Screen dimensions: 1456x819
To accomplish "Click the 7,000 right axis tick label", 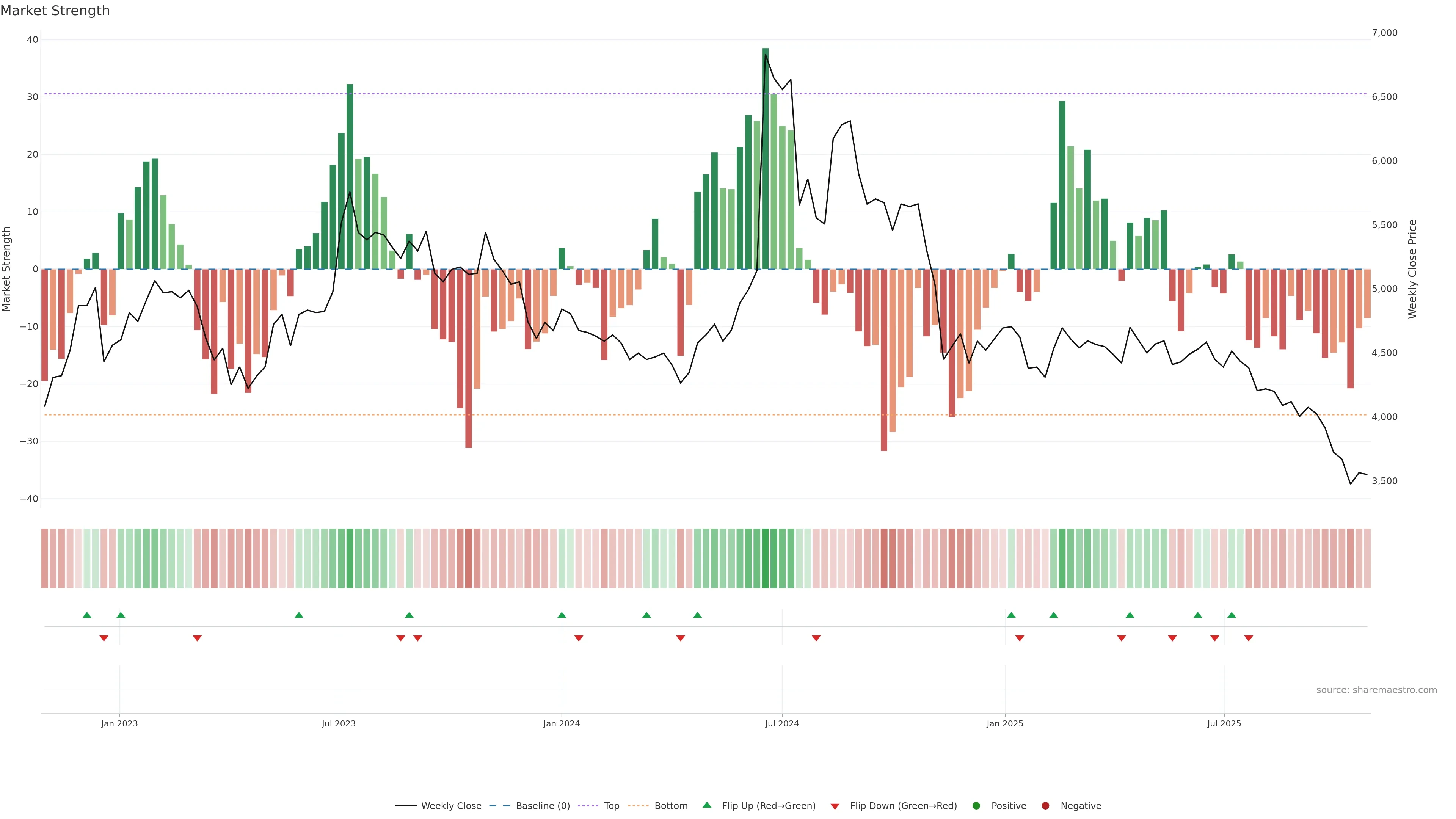I will pyautogui.click(x=1384, y=33).
